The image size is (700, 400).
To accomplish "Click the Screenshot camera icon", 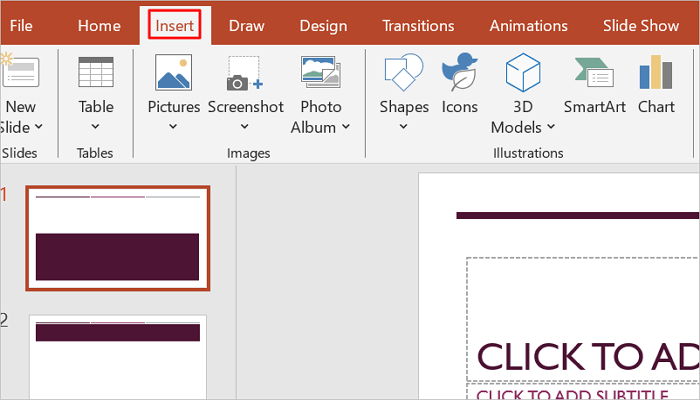I will (245, 73).
